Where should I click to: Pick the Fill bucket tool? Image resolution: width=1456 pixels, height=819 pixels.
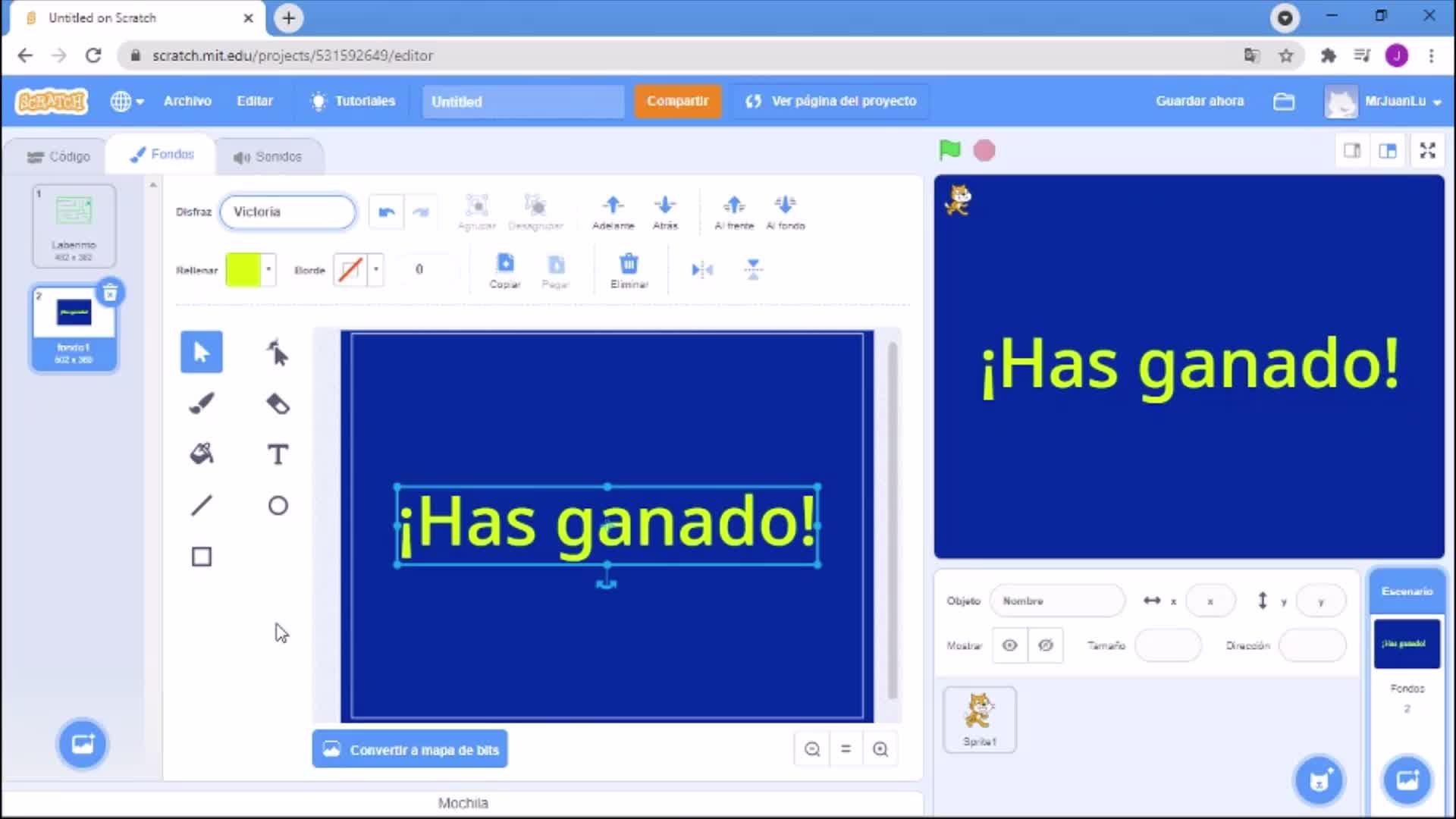[x=202, y=455]
